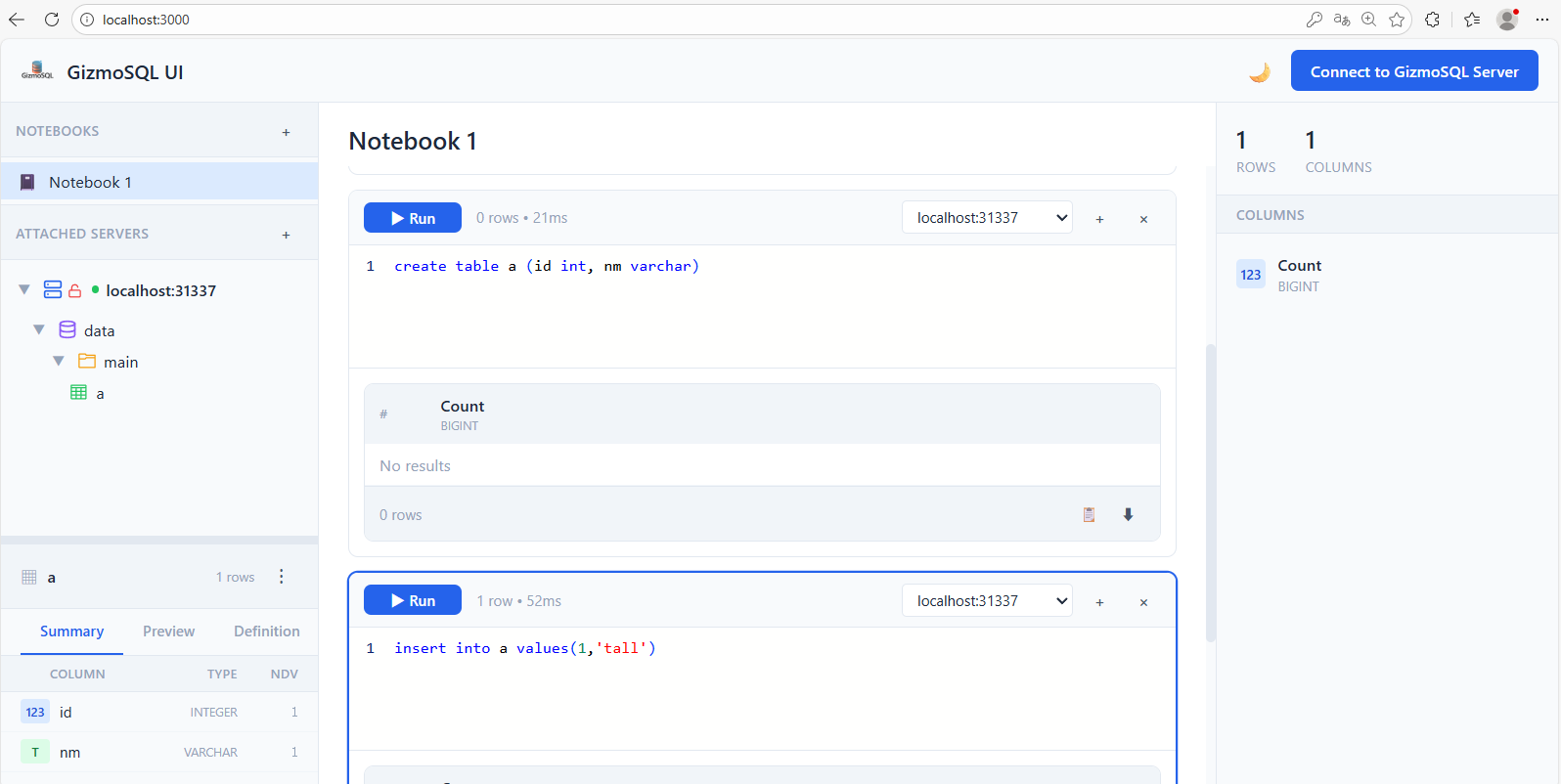Open three-dot menu for table a

click(x=282, y=577)
